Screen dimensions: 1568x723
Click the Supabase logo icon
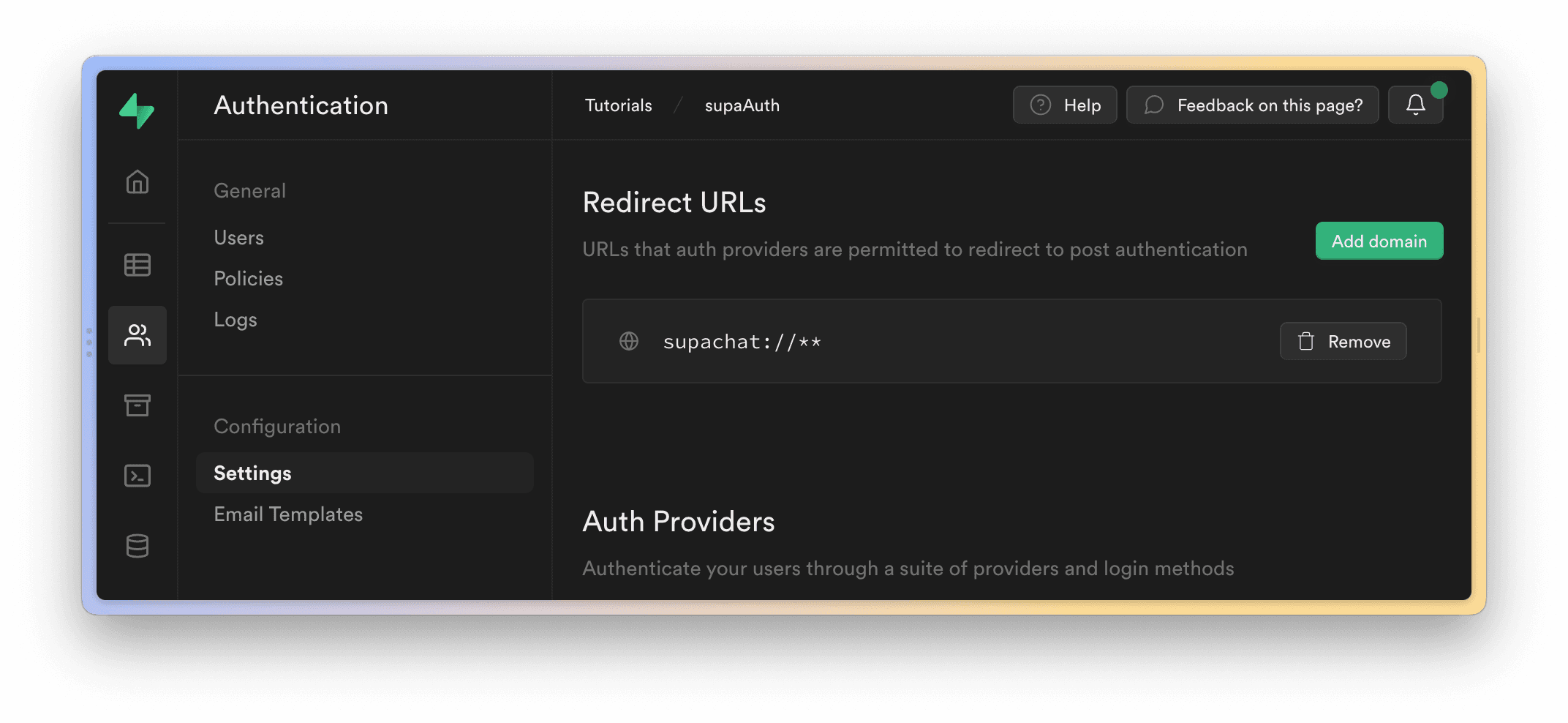coord(137,110)
